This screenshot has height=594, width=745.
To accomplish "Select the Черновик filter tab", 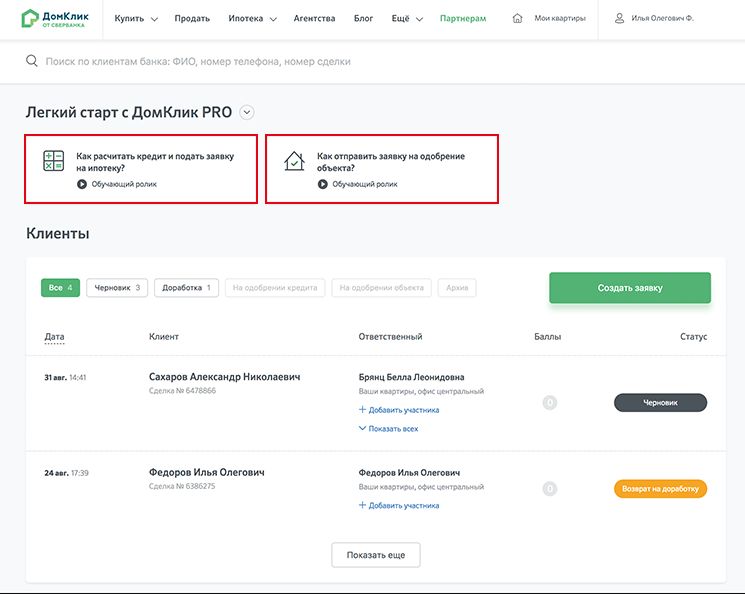I will pyautogui.click(x=117, y=287).
